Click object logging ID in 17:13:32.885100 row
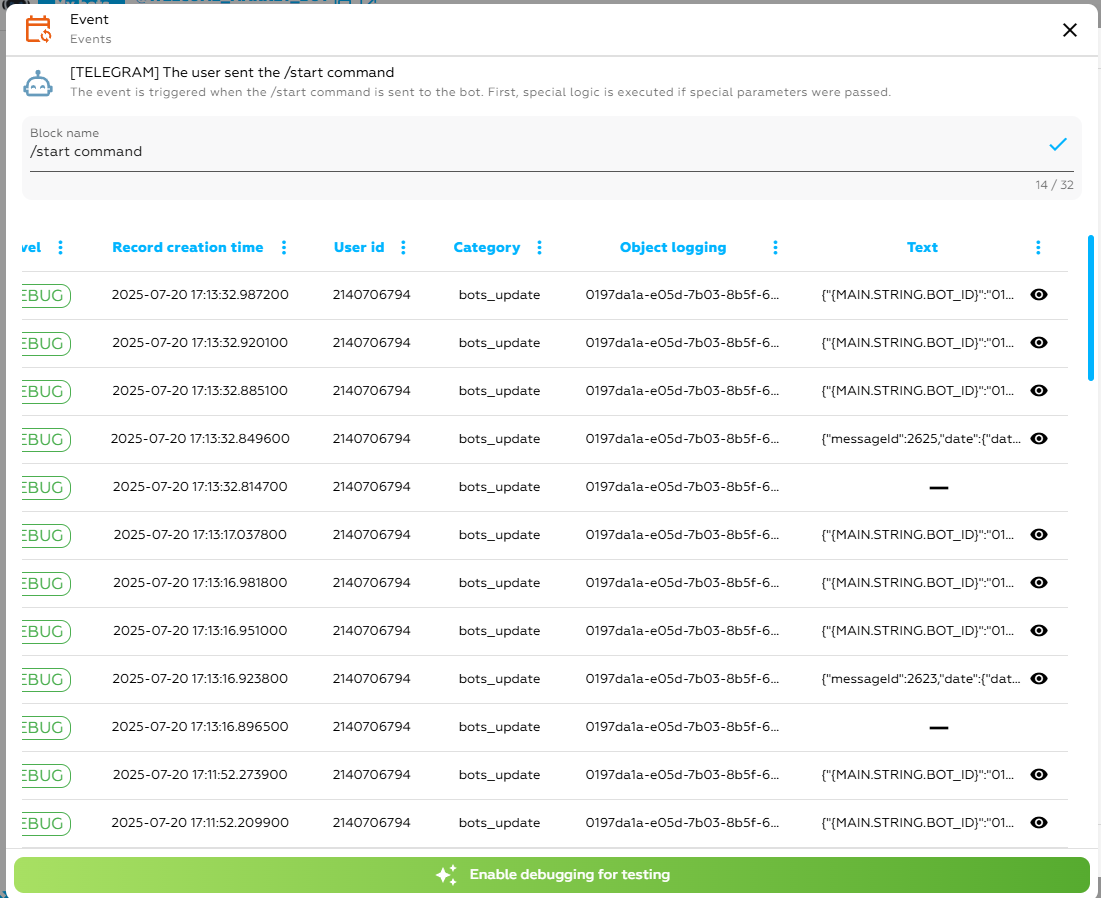The height and width of the screenshot is (898, 1101). click(x=682, y=390)
